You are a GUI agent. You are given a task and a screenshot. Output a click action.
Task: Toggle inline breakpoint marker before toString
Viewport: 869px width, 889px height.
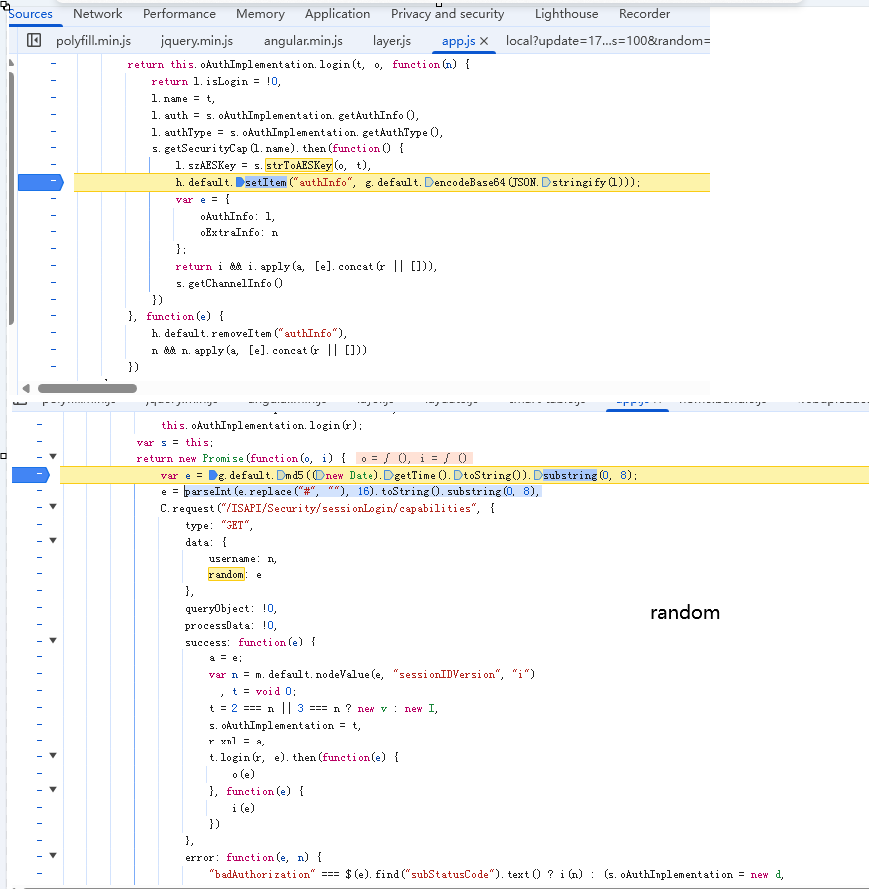tap(458, 475)
